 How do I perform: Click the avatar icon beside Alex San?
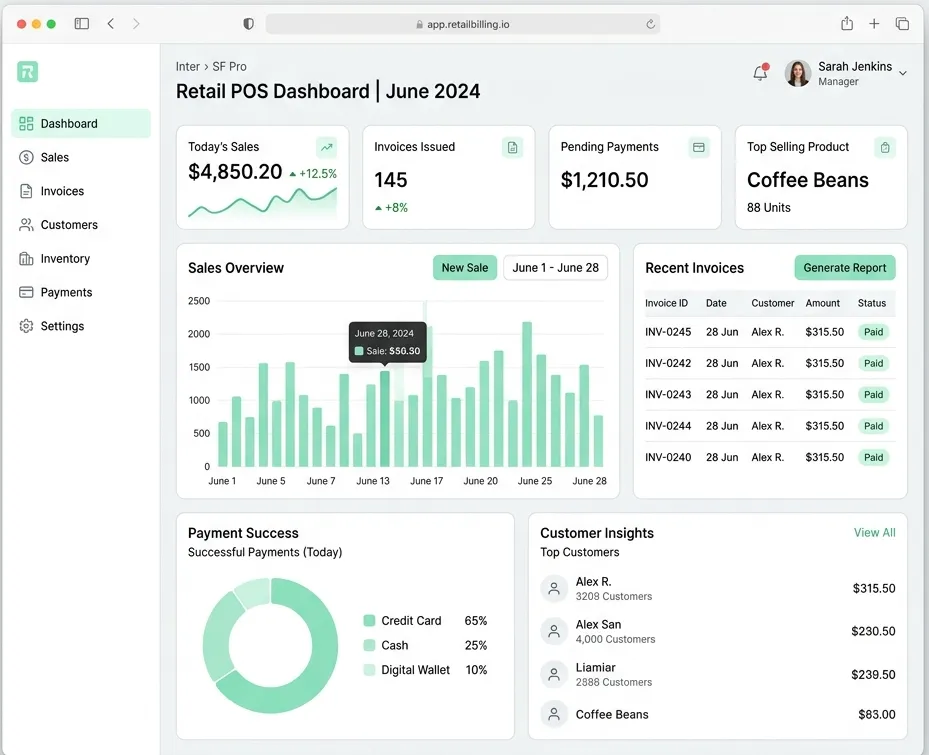pos(554,631)
